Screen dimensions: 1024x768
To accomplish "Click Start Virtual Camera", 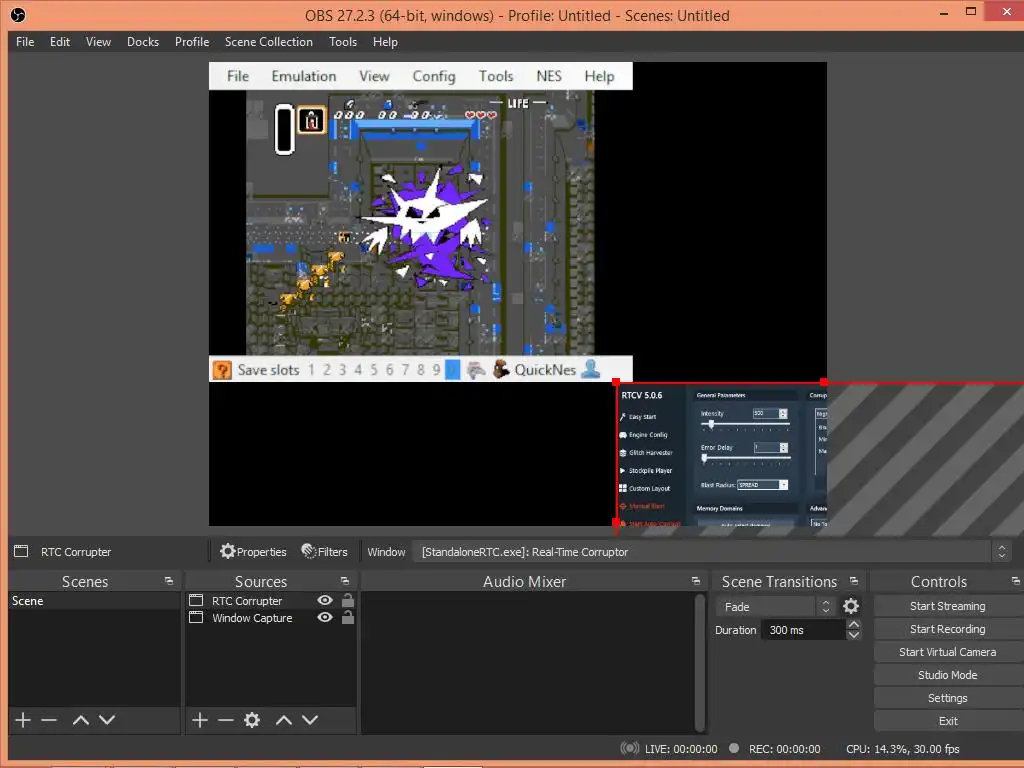I will [948, 652].
